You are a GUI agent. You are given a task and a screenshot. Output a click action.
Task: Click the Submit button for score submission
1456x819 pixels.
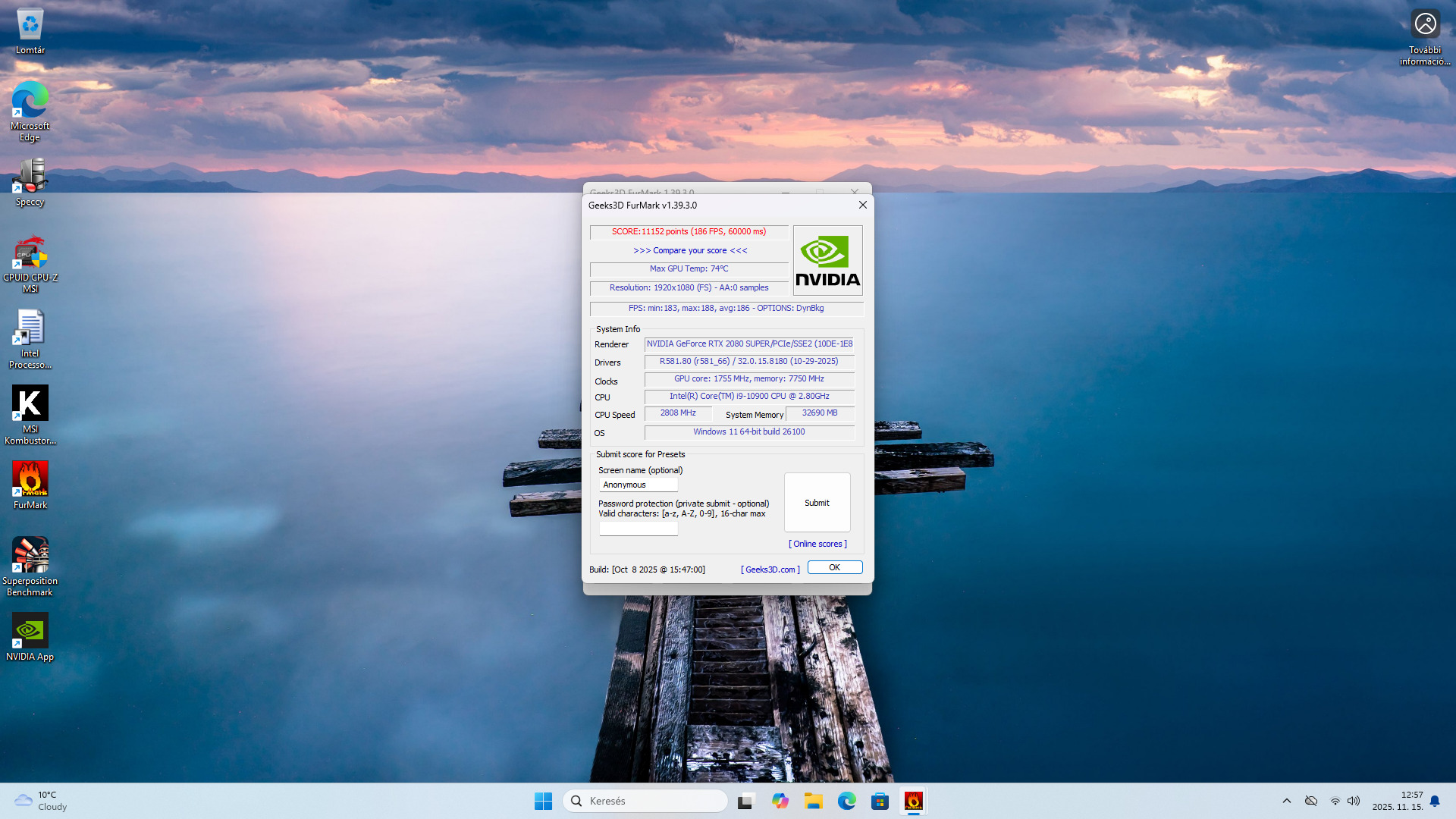[x=817, y=502]
